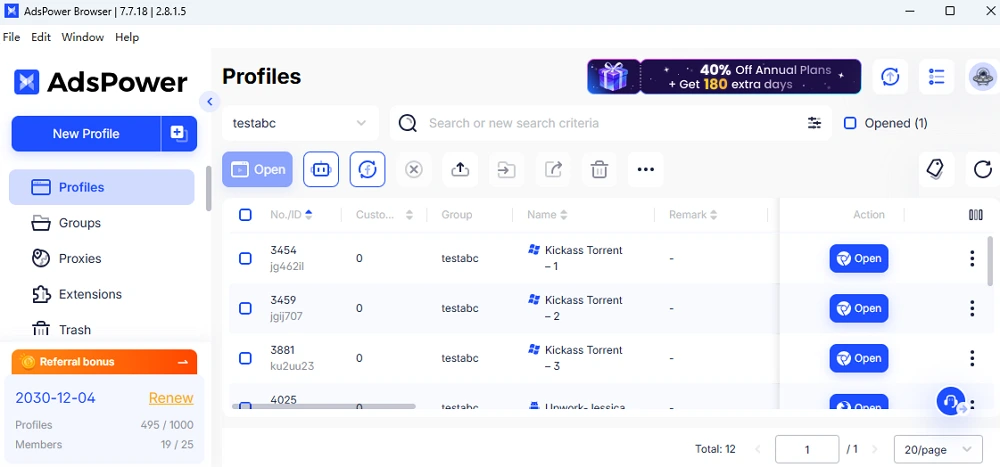Open the Edit menu
The height and width of the screenshot is (467, 1000).
click(x=41, y=37)
